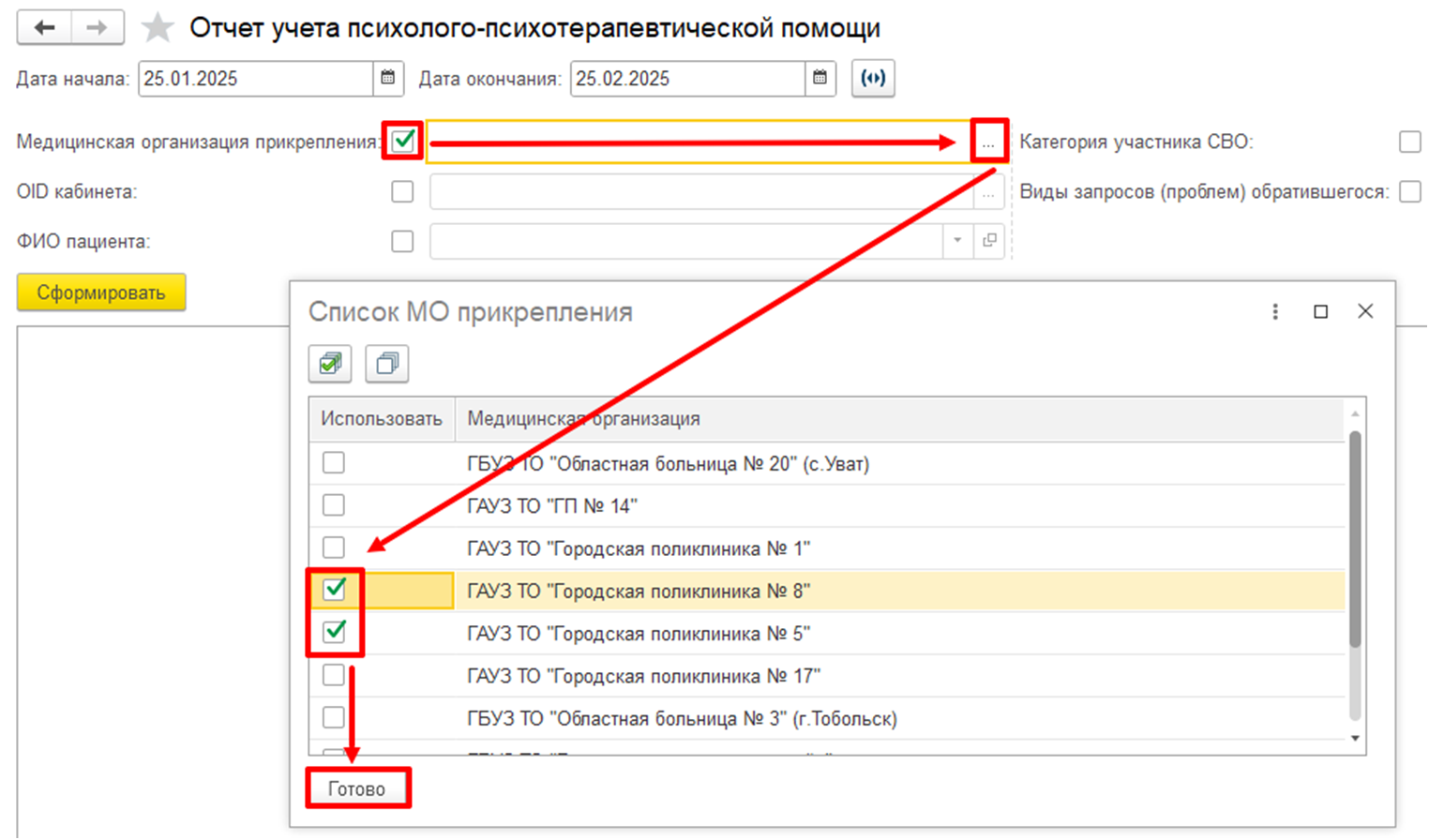Screen dimensions: 1429x840
Task: Click the period selection icon button
Action: point(873,79)
